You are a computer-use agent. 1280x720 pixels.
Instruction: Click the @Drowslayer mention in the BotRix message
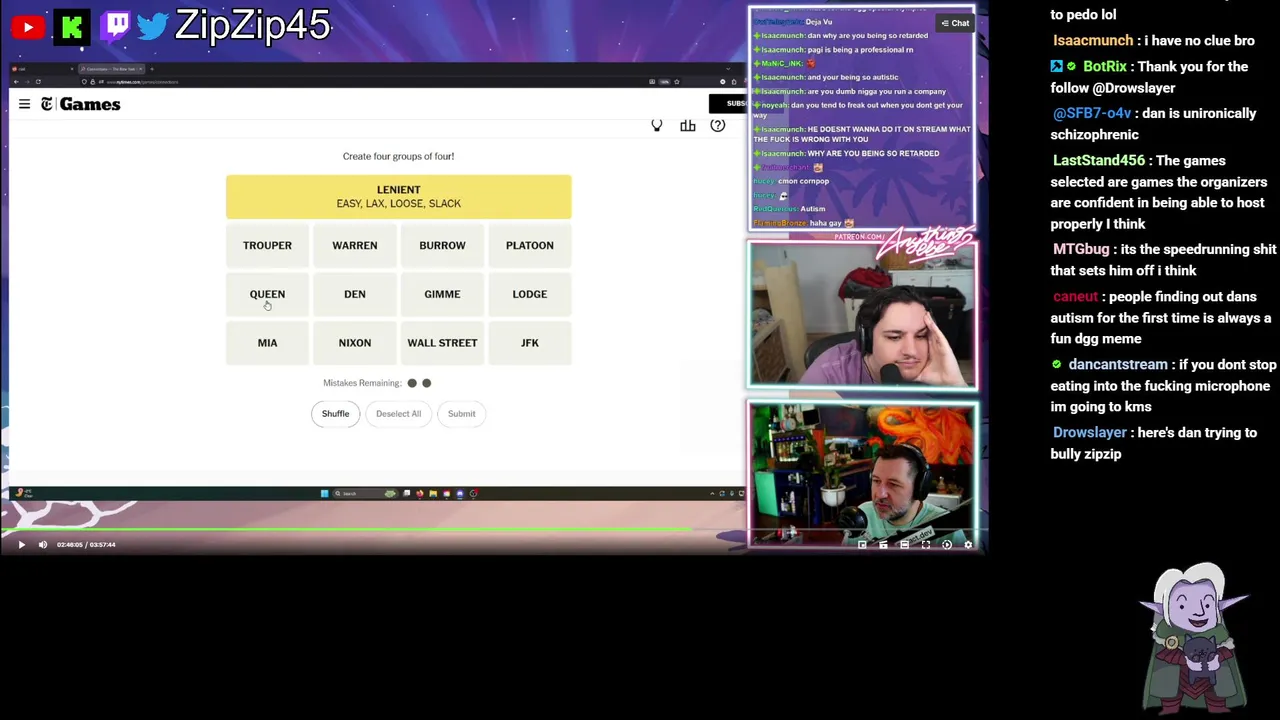coord(1133,88)
